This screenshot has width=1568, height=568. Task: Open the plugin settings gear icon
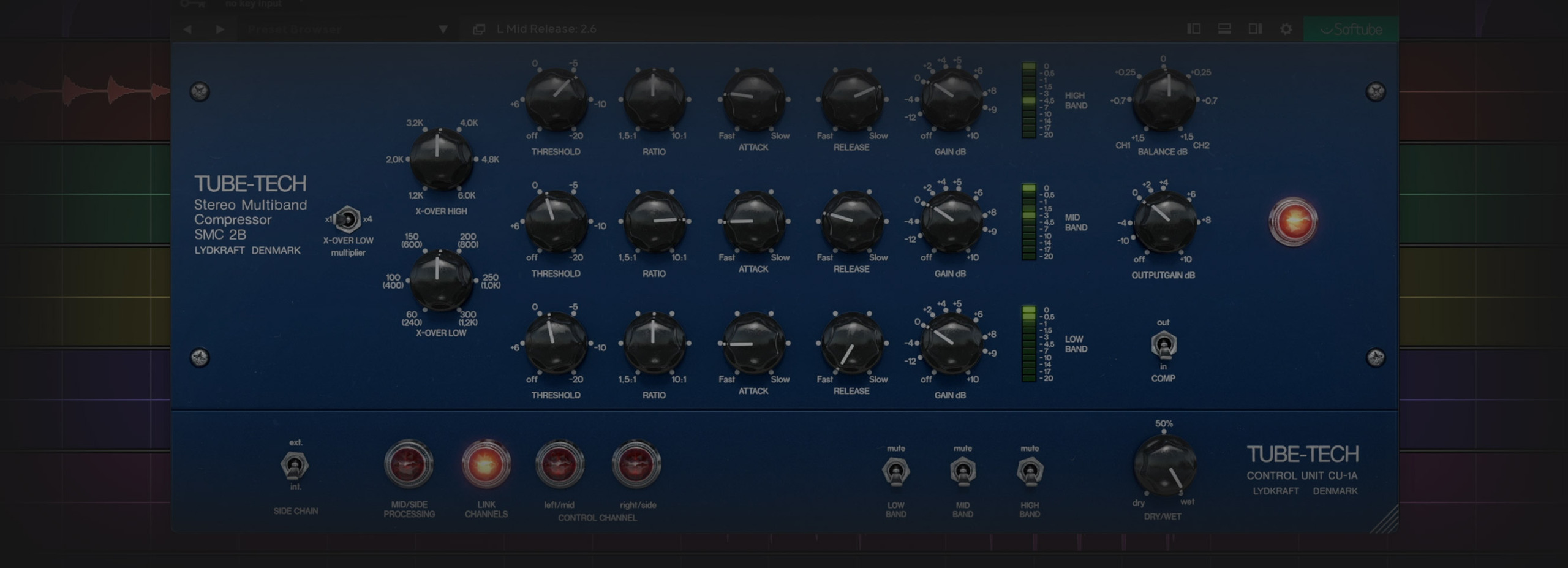pos(1286,29)
